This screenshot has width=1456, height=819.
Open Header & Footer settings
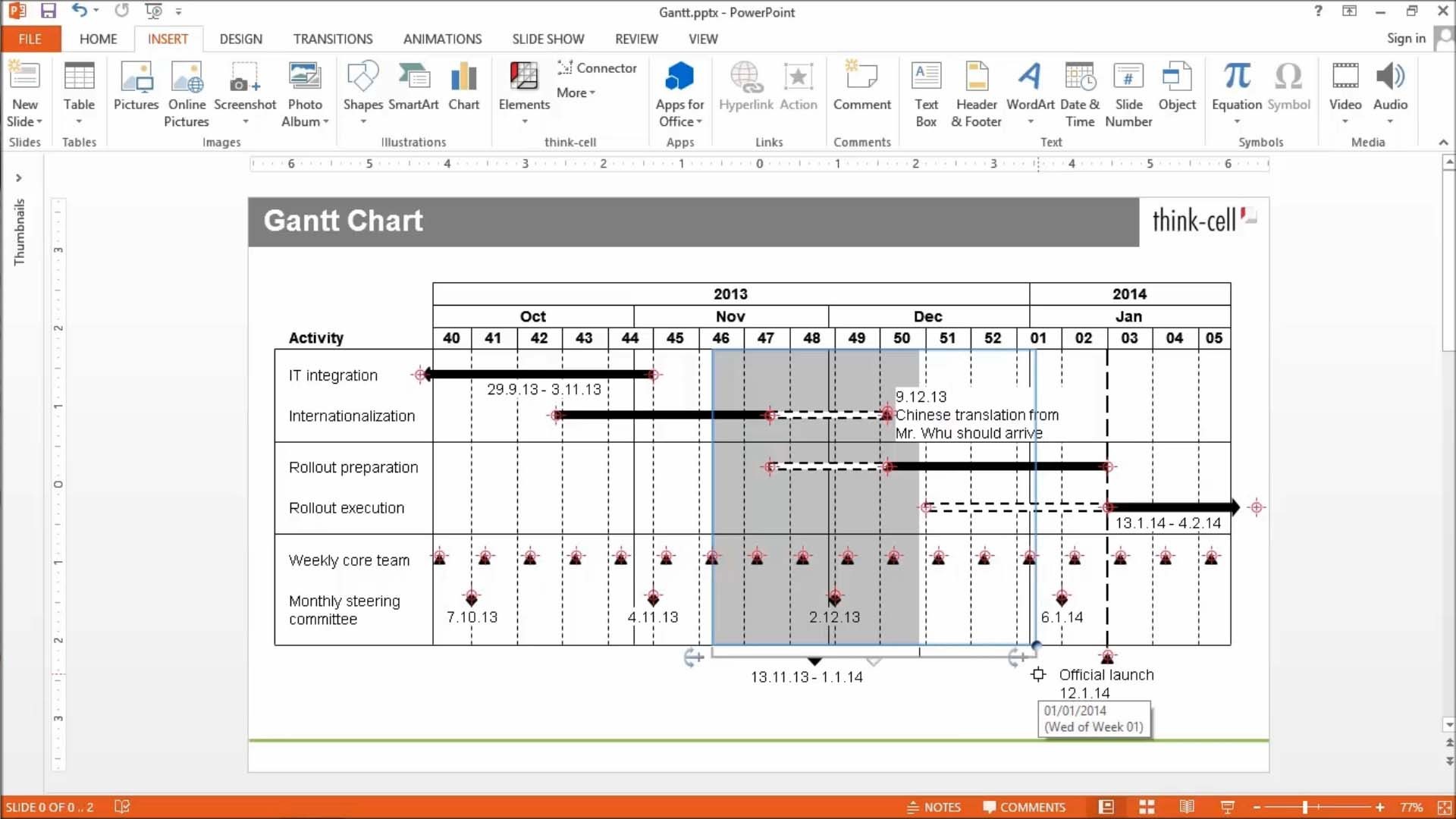976,93
